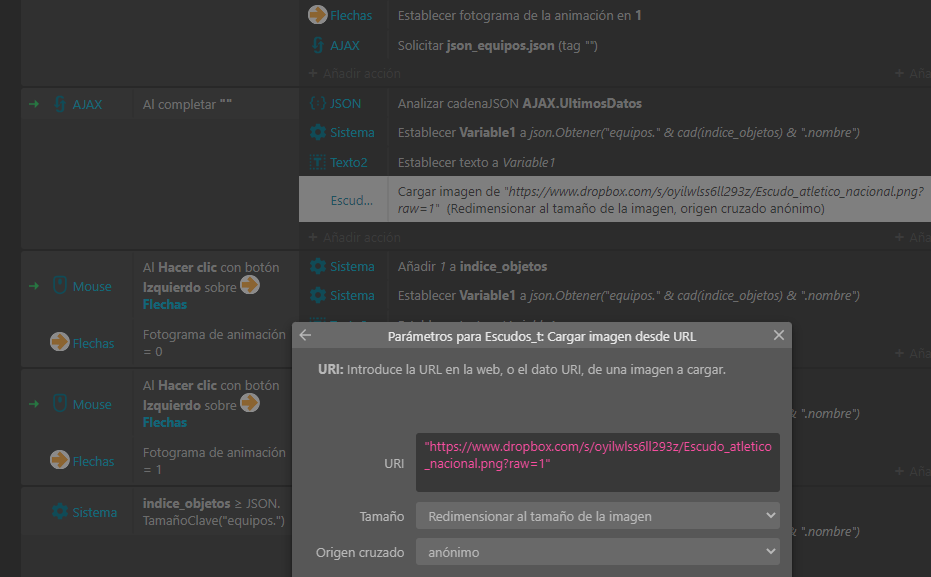
Task: Click the Texto2 text object icon
Action: [x=318, y=162]
